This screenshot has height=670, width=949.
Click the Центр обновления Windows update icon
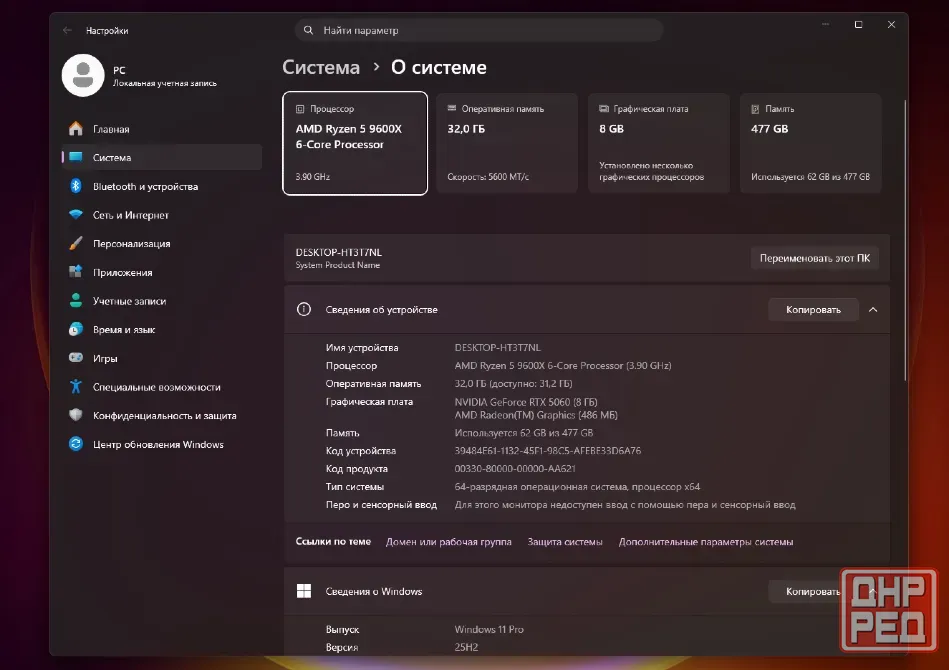pos(76,444)
